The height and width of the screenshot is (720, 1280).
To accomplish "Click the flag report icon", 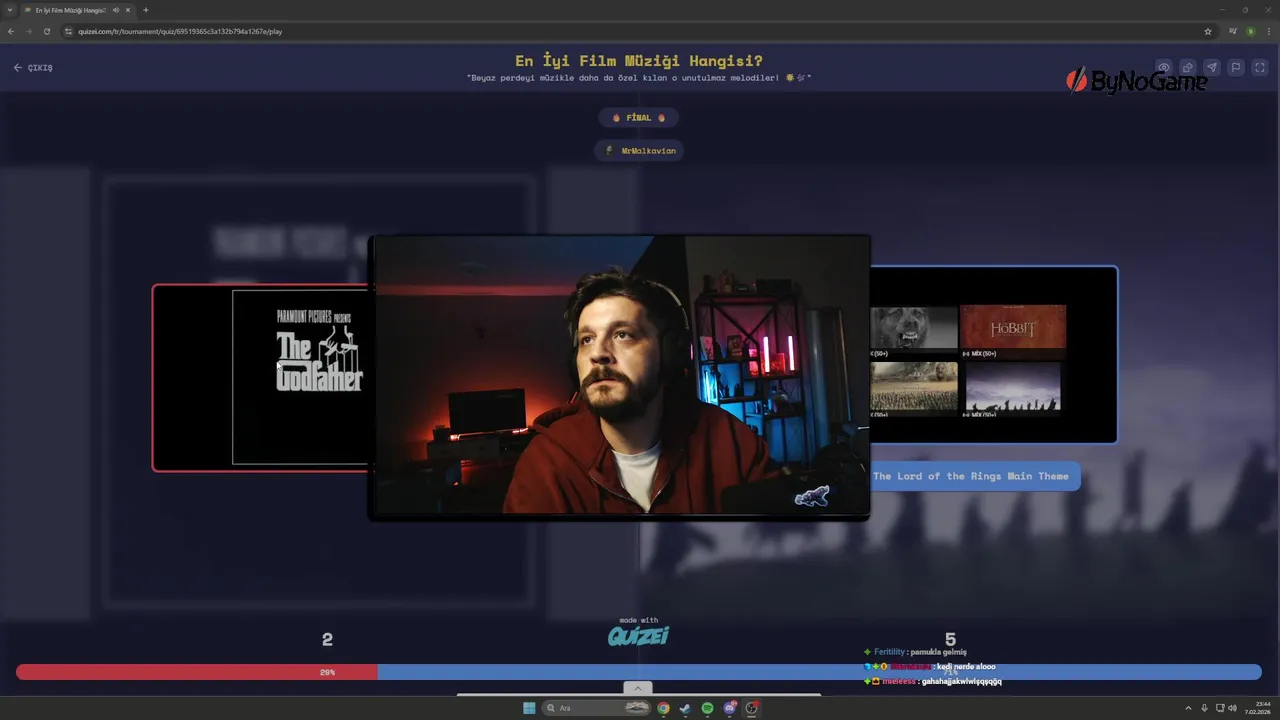I will [x=1235, y=68].
